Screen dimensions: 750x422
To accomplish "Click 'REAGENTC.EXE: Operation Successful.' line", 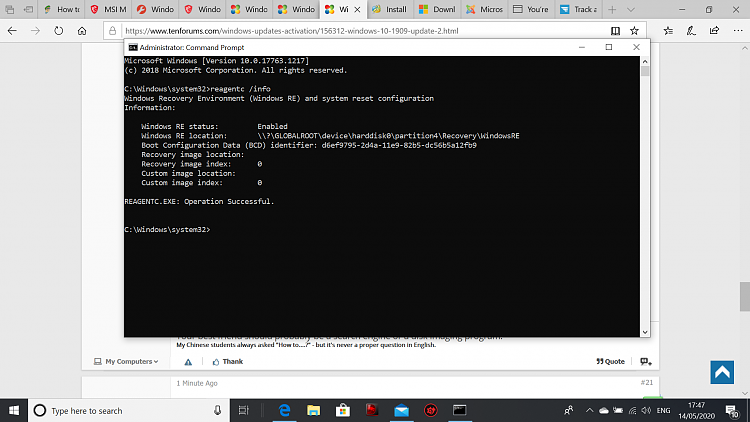I will point(199,201).
